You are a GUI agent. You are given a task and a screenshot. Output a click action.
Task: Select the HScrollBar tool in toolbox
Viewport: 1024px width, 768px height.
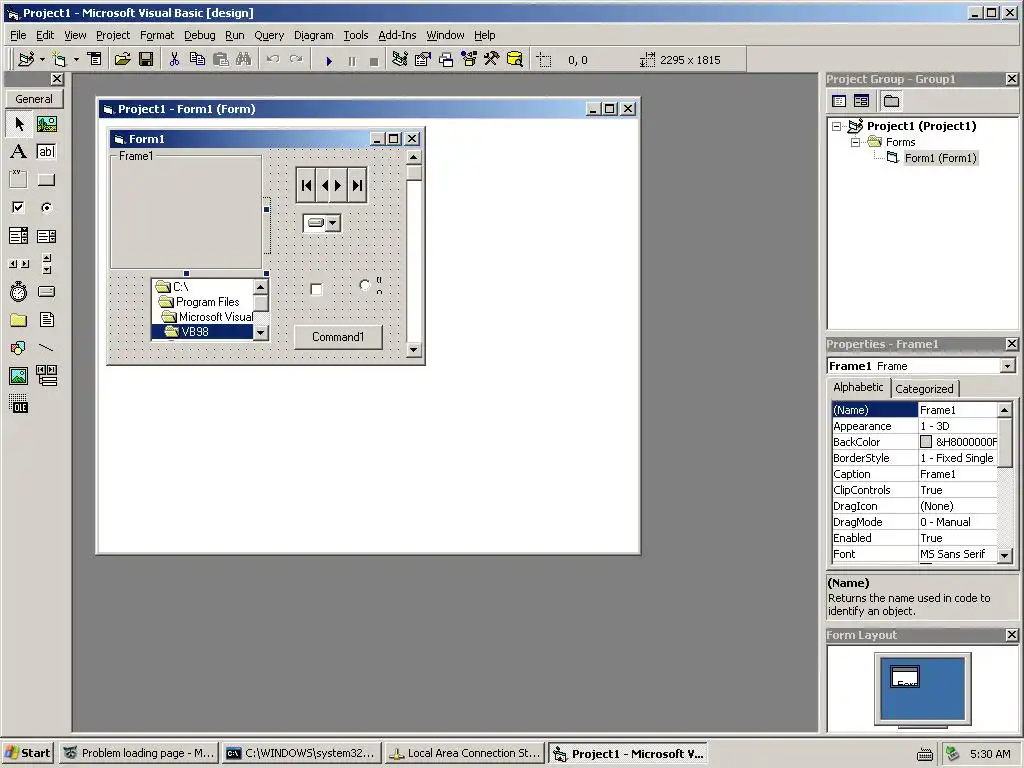18,264
